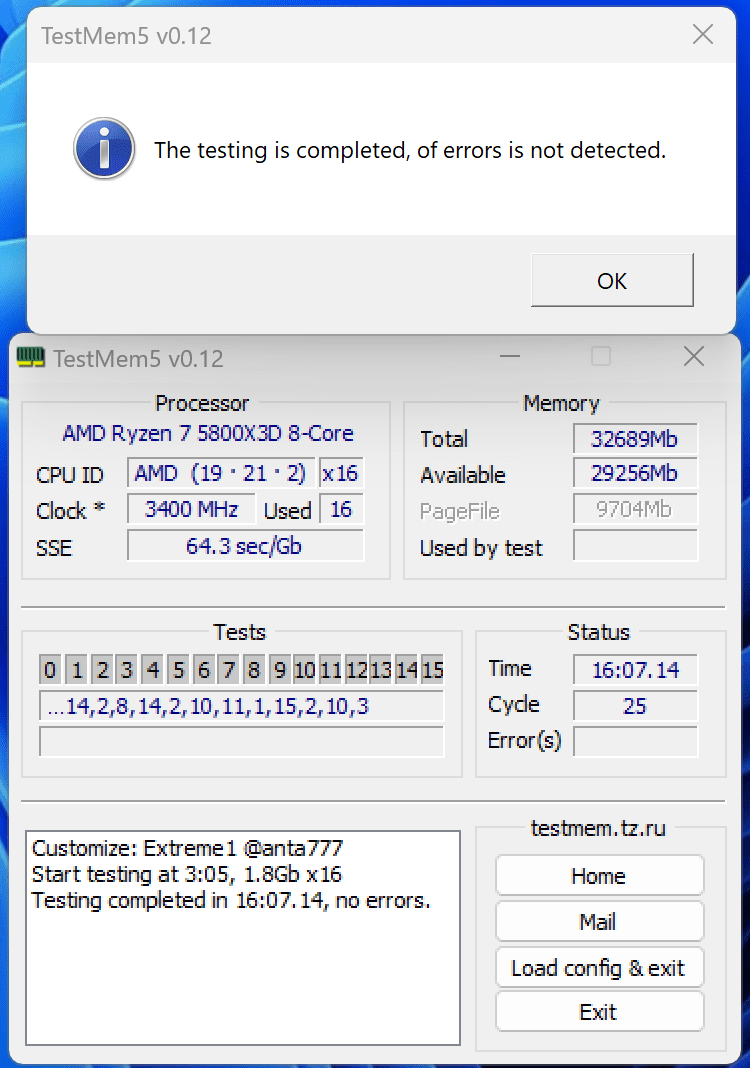Click the Testing completed no errors log line

(x=231, y=900)
